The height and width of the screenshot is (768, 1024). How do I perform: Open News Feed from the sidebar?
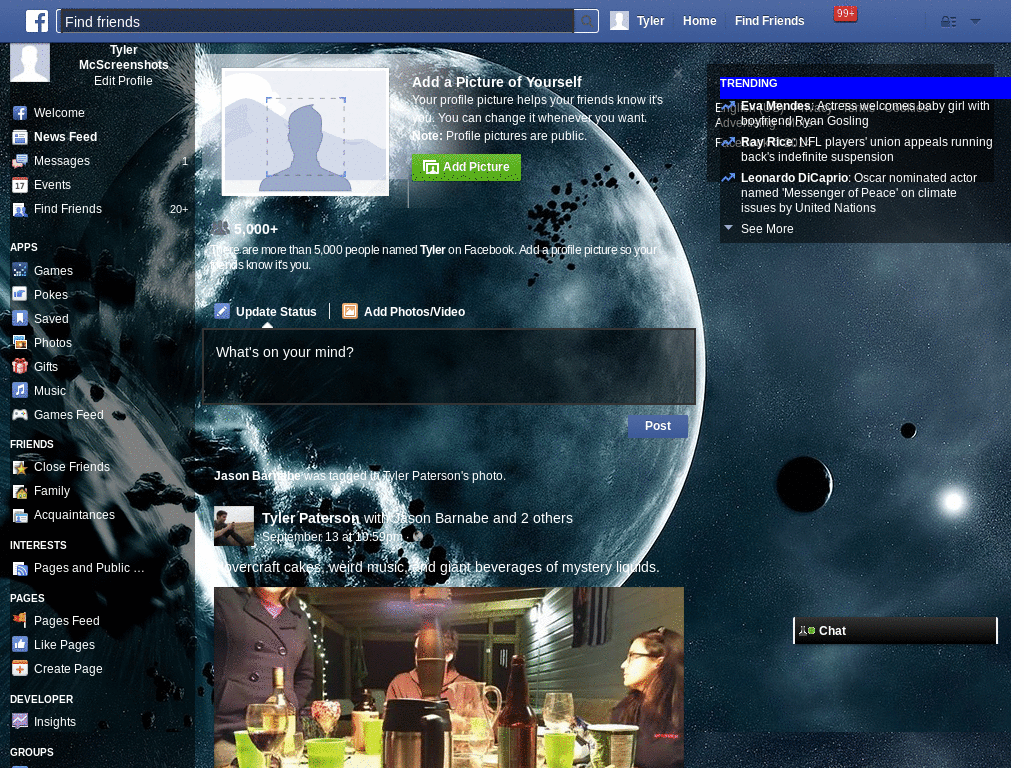(65, 137)
